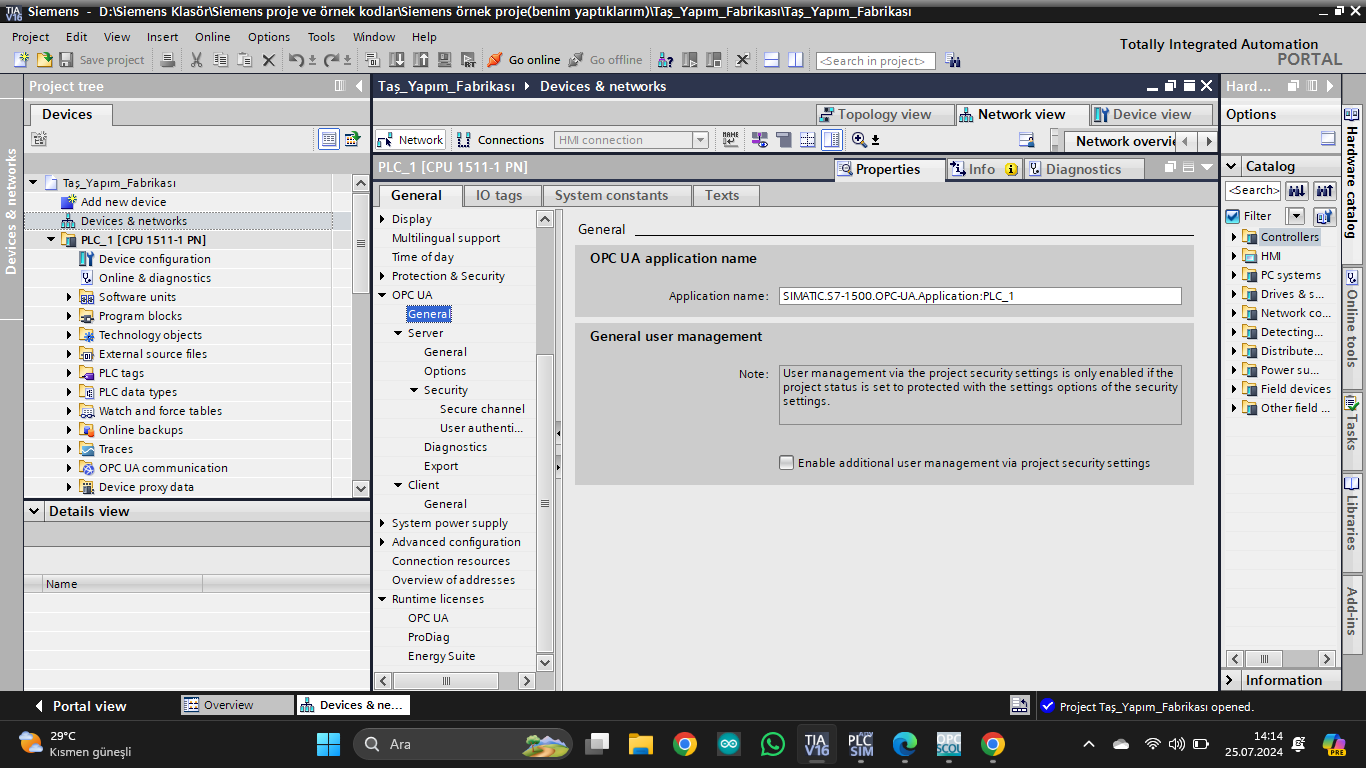
Task: Open the Online menu
Action: (212, 37)
